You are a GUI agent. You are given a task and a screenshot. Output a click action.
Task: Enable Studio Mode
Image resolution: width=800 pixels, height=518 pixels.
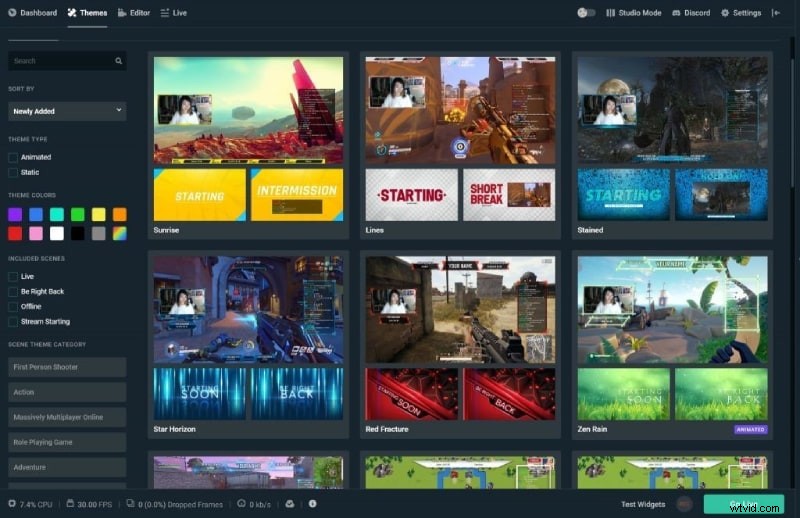click(634, 13)
